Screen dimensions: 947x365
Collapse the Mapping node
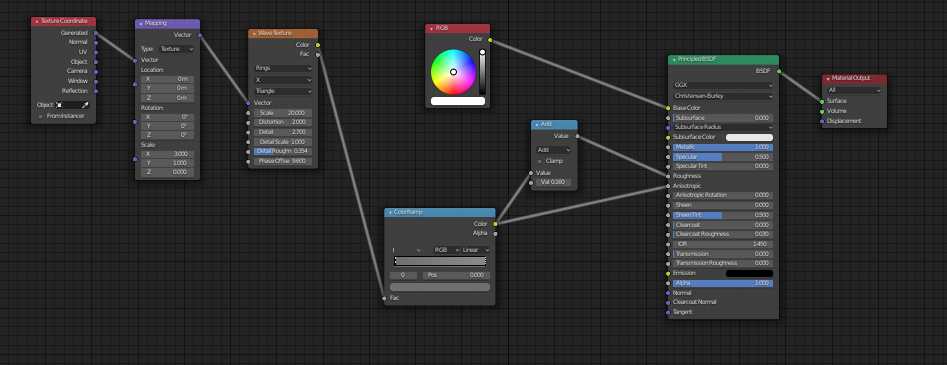(x=141, y=24)
